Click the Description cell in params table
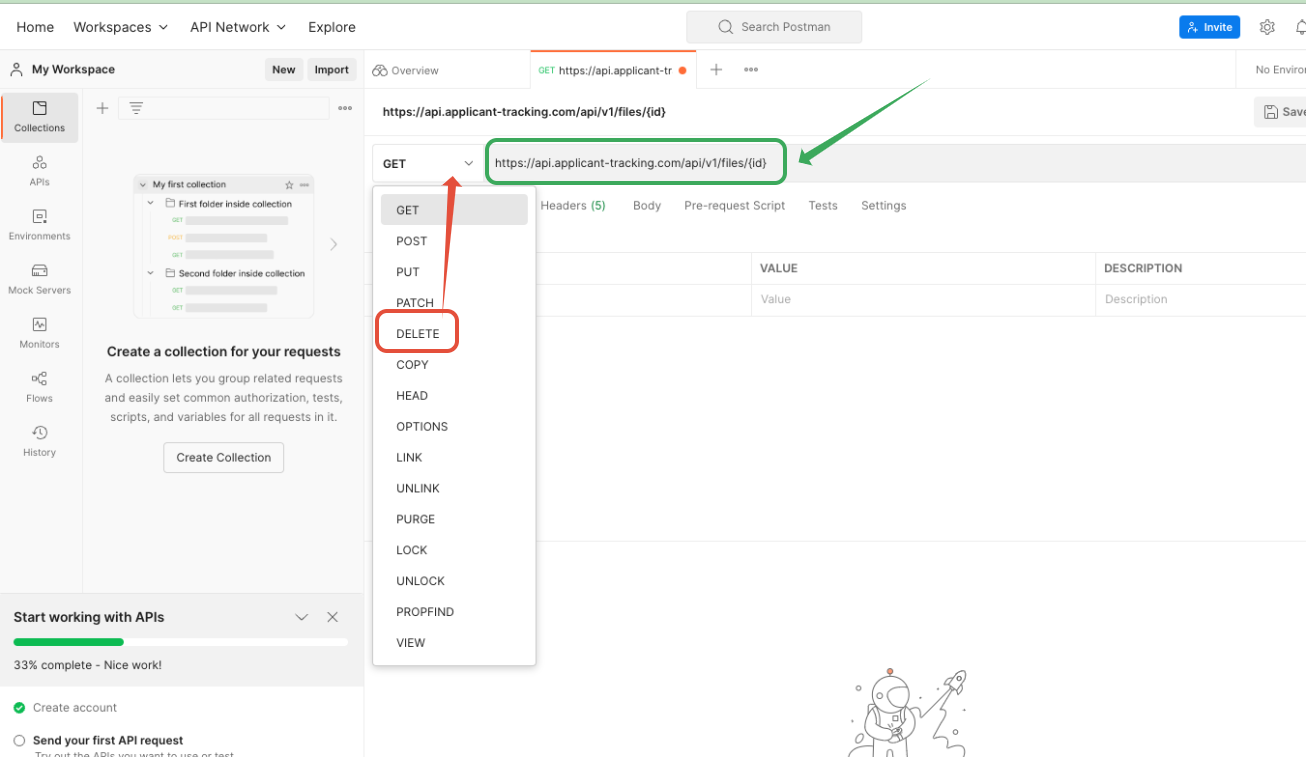The image size is (1306, 757). [1201, 299]
